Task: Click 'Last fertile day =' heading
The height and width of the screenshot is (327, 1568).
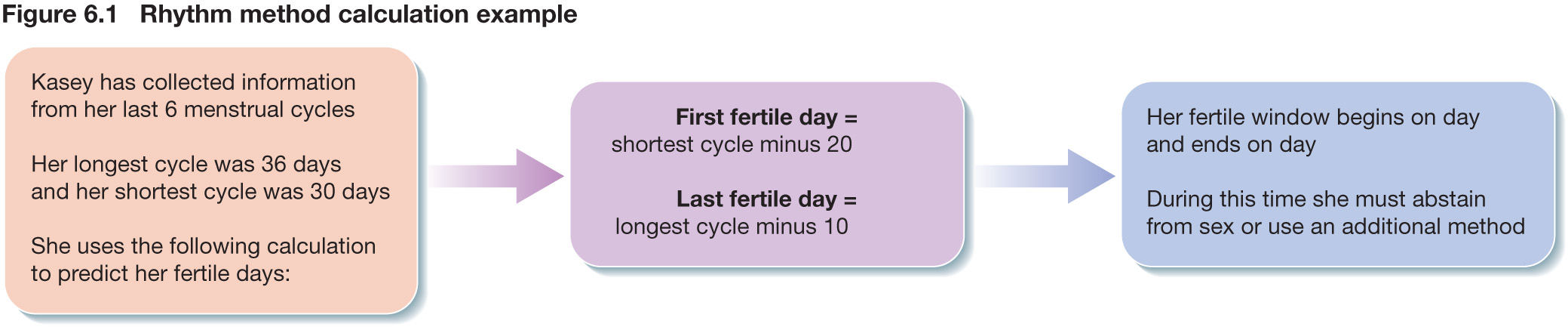Action: (766, 199)
